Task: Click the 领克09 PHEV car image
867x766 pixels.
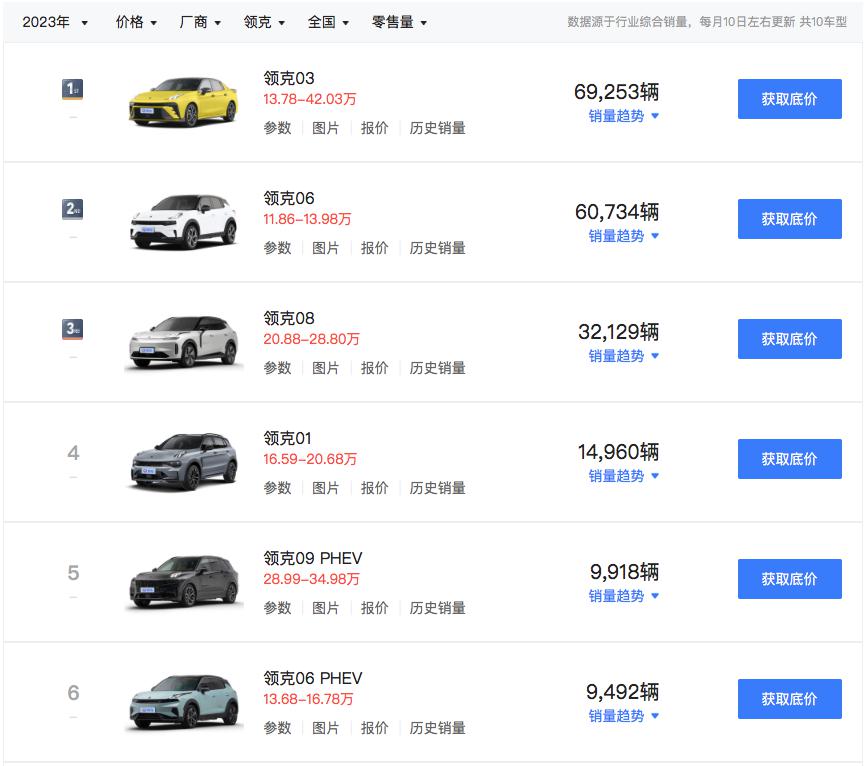Action: click(x=184, y=581)
